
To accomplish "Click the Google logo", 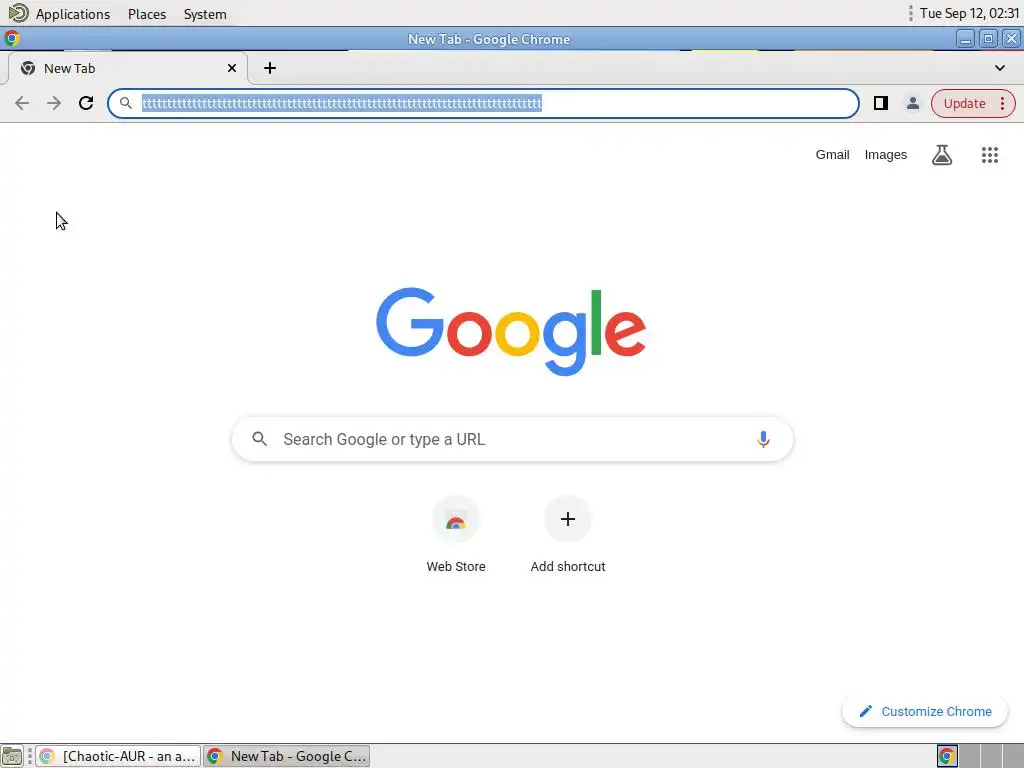I will click(x=511, y=332).
